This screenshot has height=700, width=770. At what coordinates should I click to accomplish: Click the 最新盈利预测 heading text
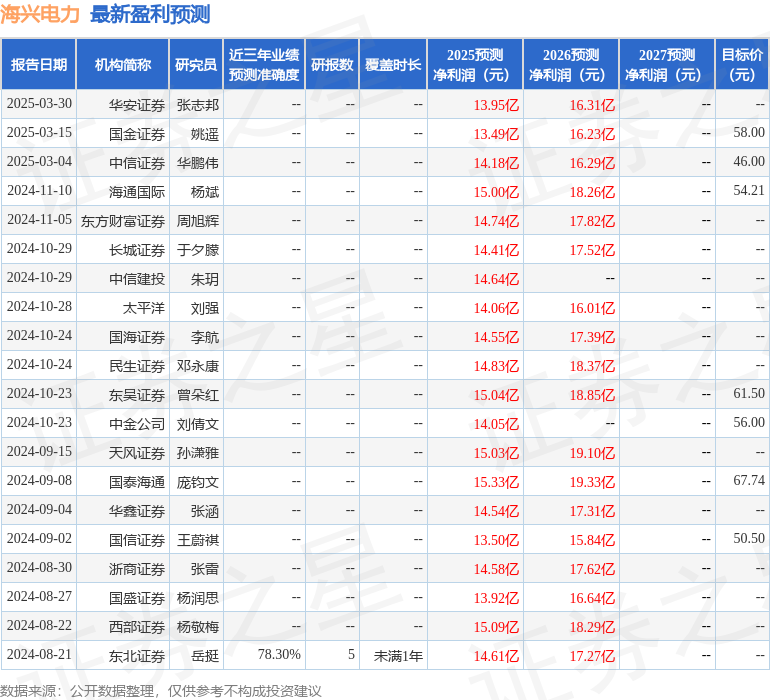[150, 14]
